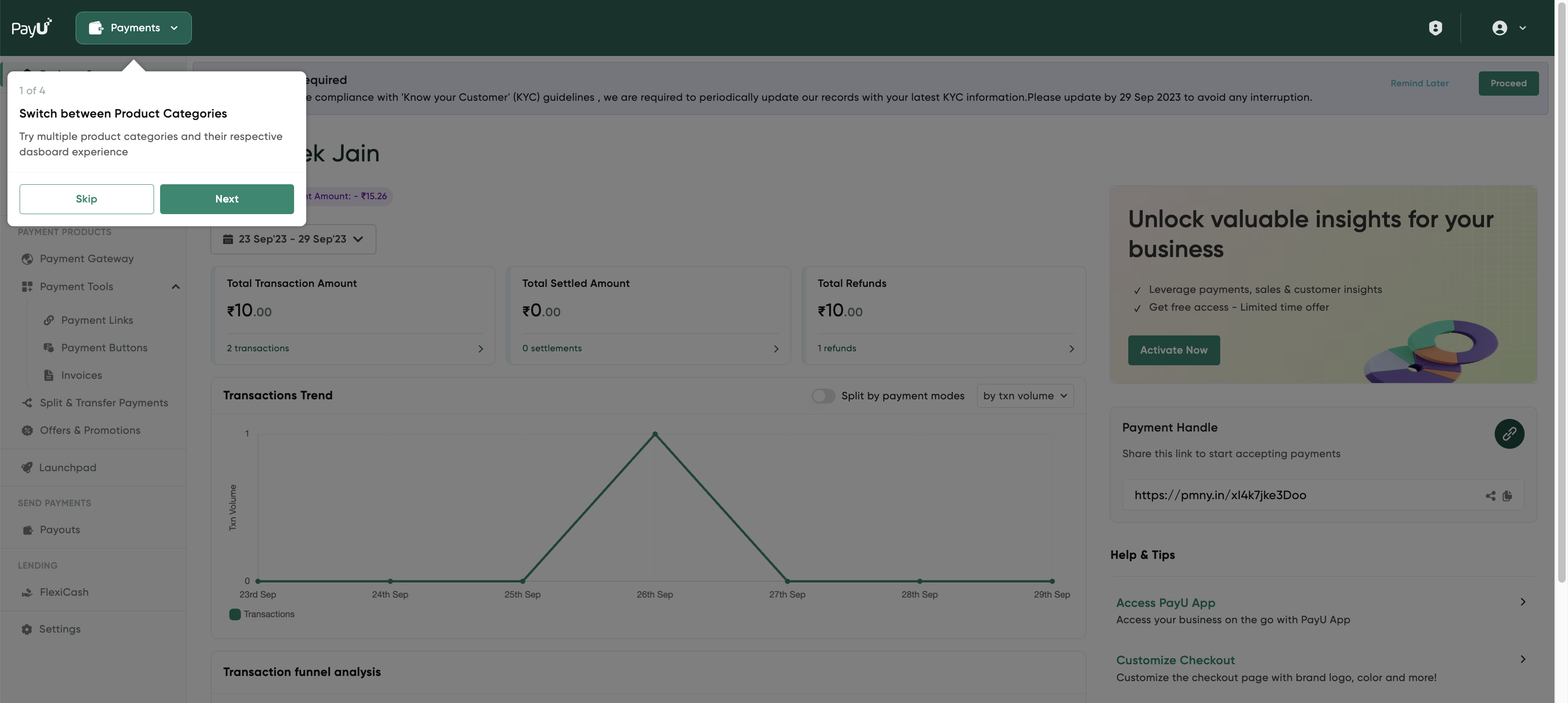Open Settings in the sidebar

pyautogui.click(x=60, y=629)
